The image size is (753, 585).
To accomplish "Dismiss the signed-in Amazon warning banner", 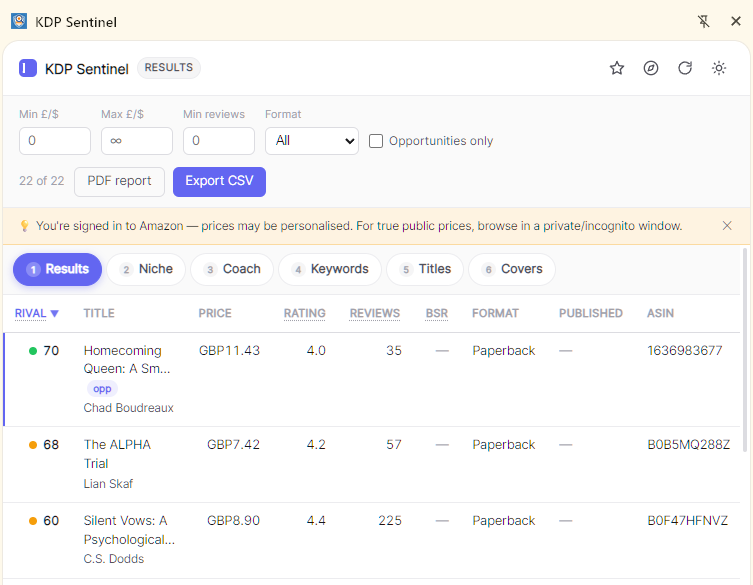I will (727, 226).
